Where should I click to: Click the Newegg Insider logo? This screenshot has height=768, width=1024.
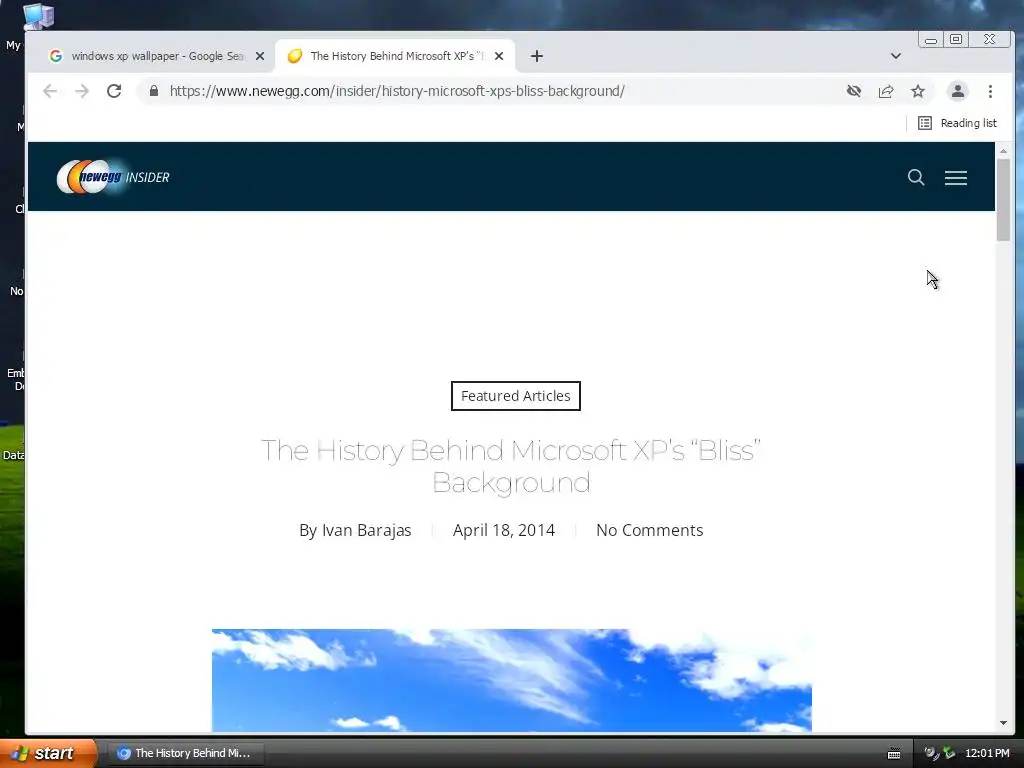pyautogui.click(x=113, y=176)
